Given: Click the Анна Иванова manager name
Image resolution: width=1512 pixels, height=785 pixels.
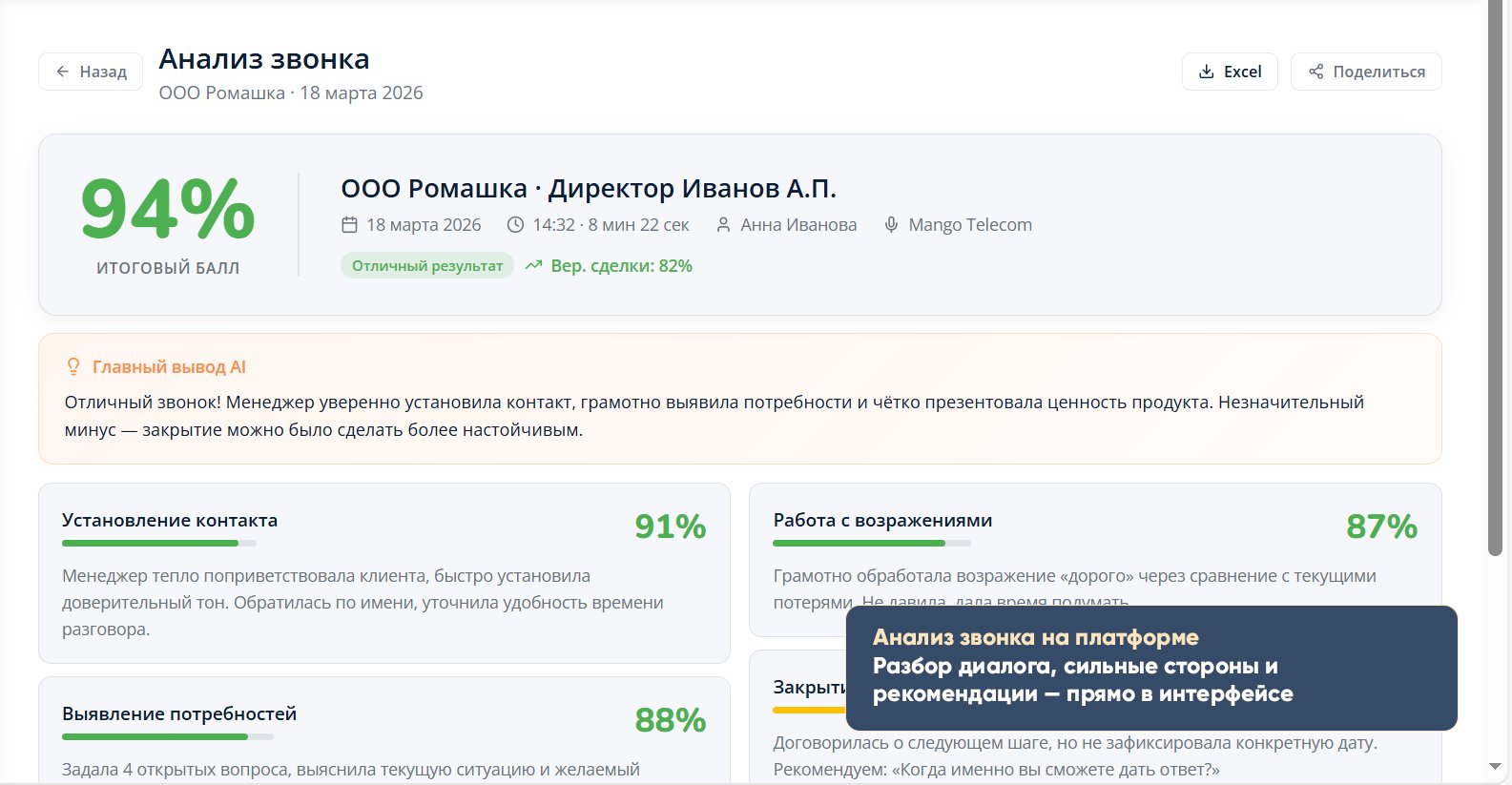Looking at the screenshot, I should (x=798, y=225).
